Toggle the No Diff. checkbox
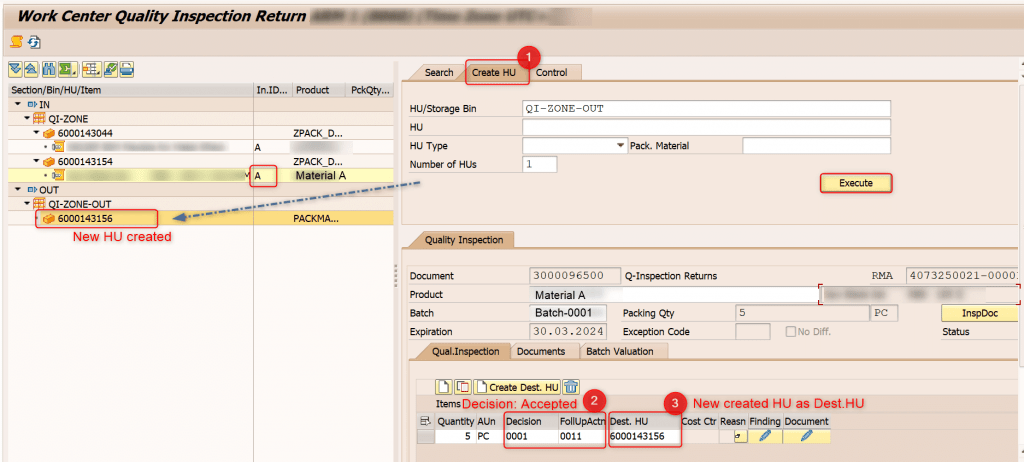The image size is (1024, 462). [x=791, y=332]
